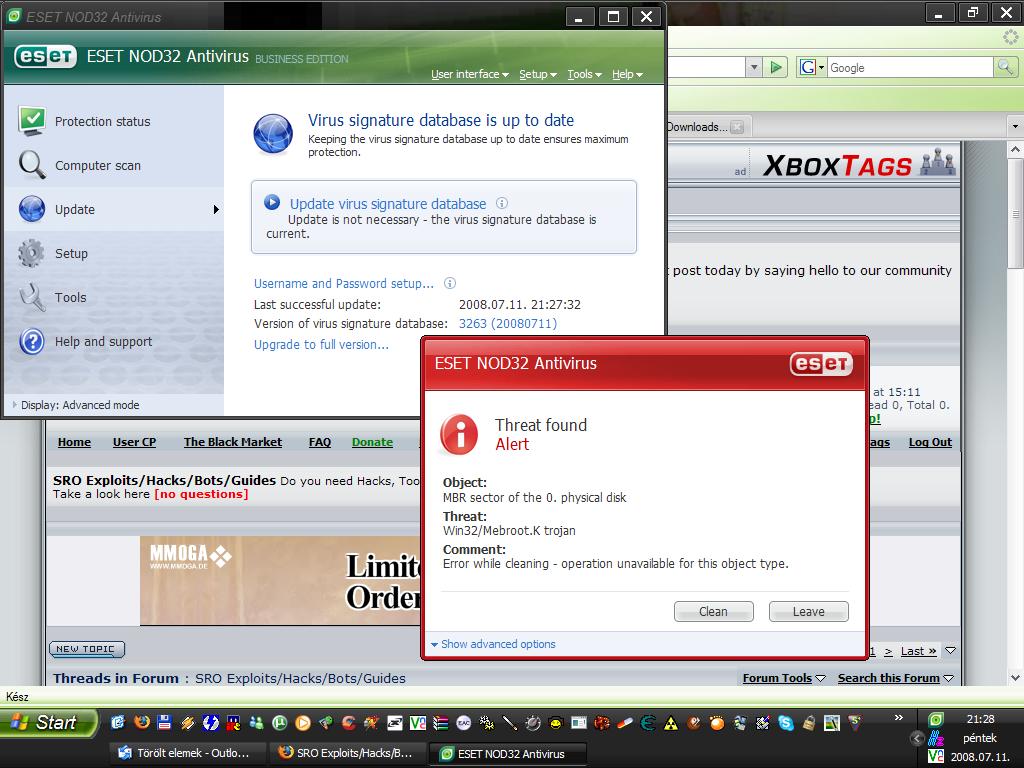Open browser address bar history dropdown
This screenshot has width=1024, height=768.
coord(754,67)
